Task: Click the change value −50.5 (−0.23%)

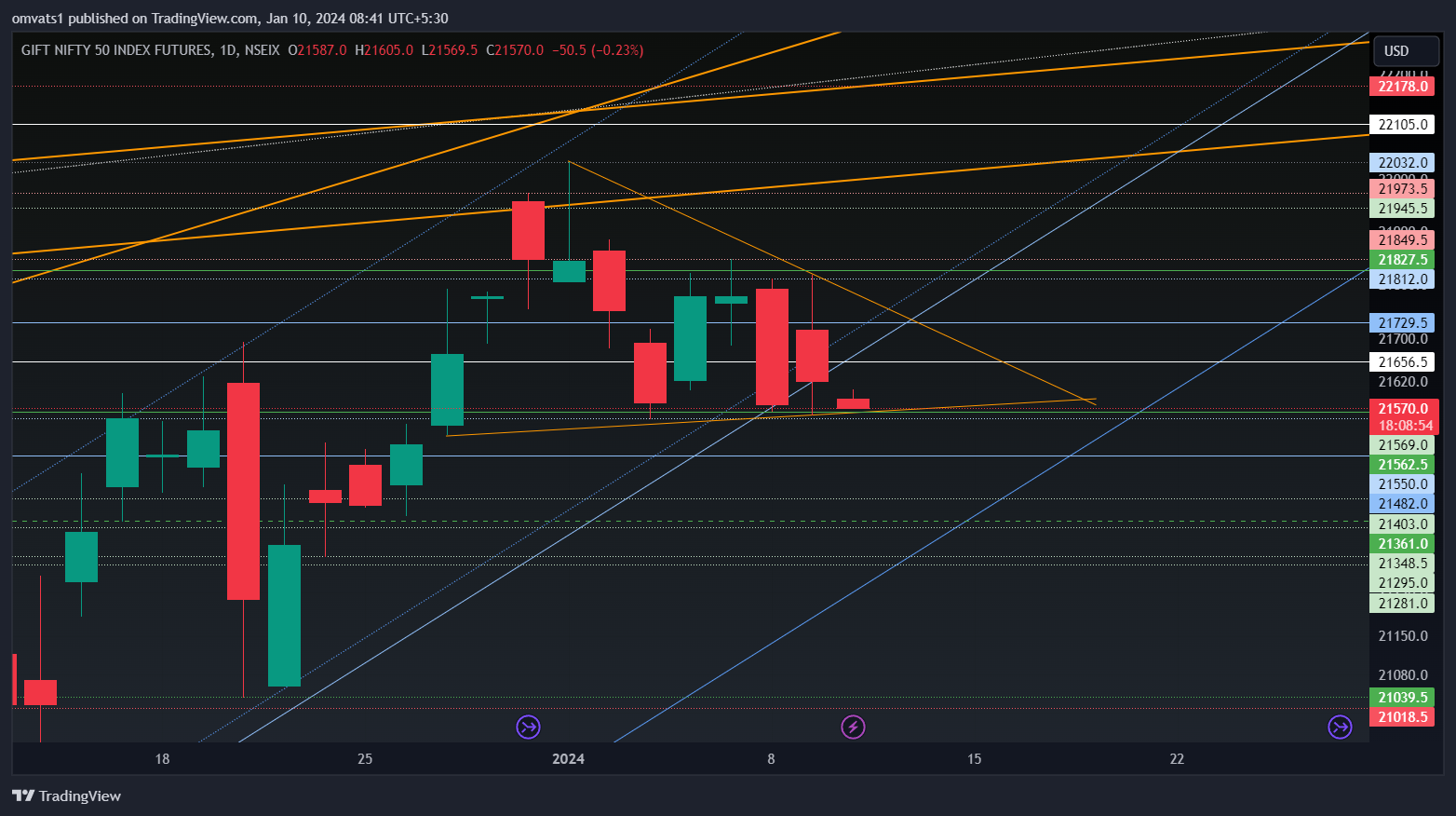Action: (598, 50)
